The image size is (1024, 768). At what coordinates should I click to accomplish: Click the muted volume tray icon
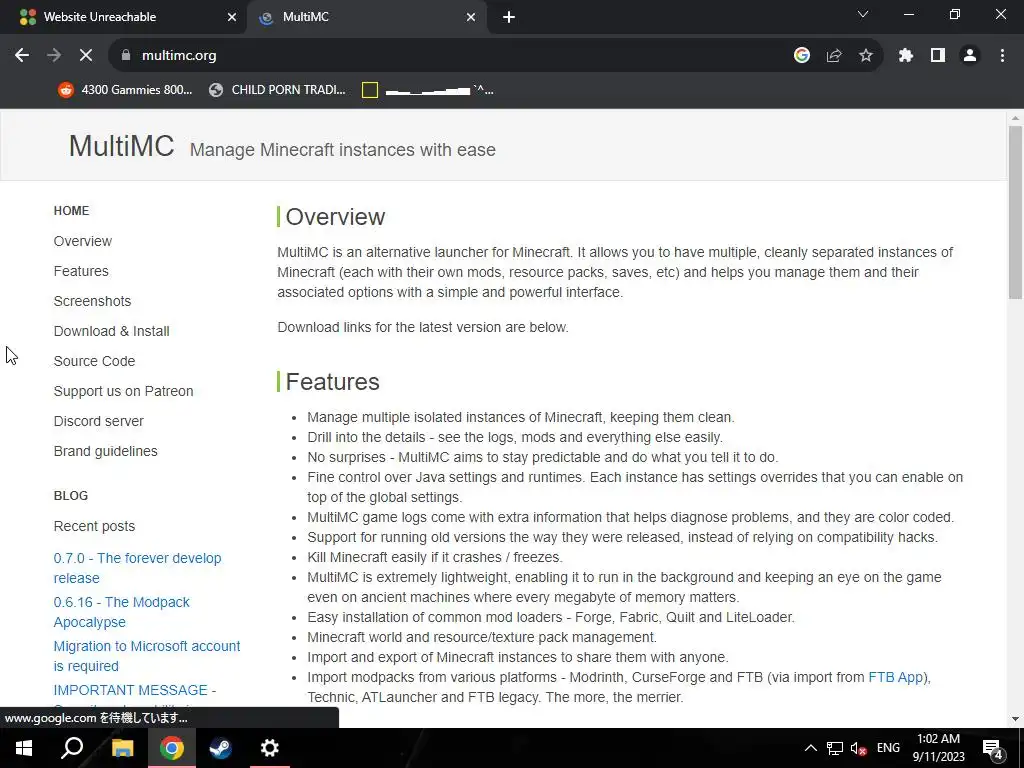click(858, 748)
